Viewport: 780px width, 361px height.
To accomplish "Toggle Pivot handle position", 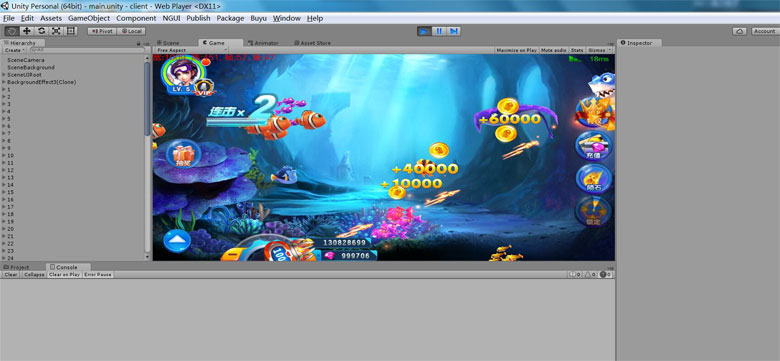I will pos(102,31).
